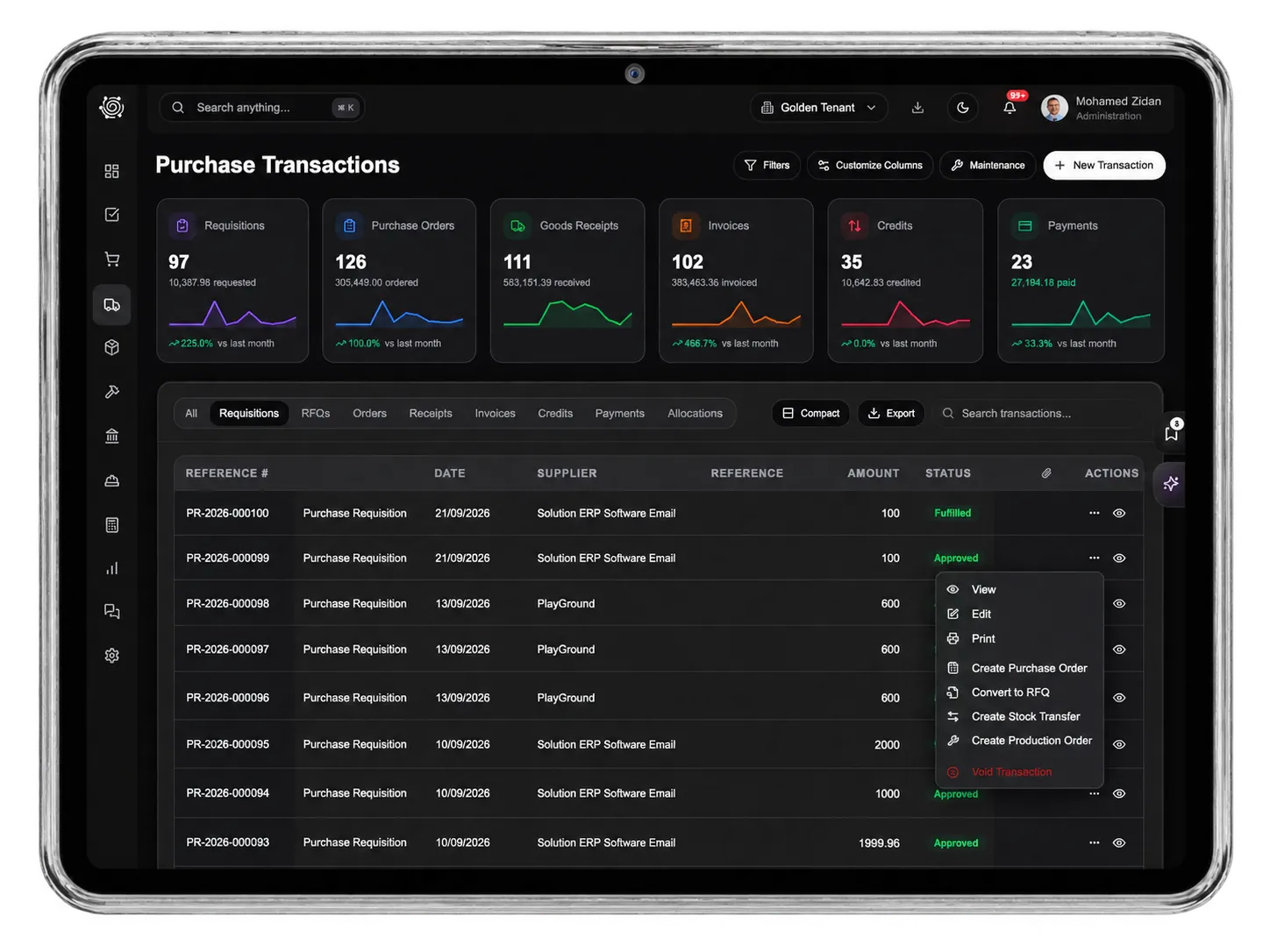Open the shopping cart sidebar icon
The image size is (1270, 952).
pyautogui.click(x=111, y=259)
